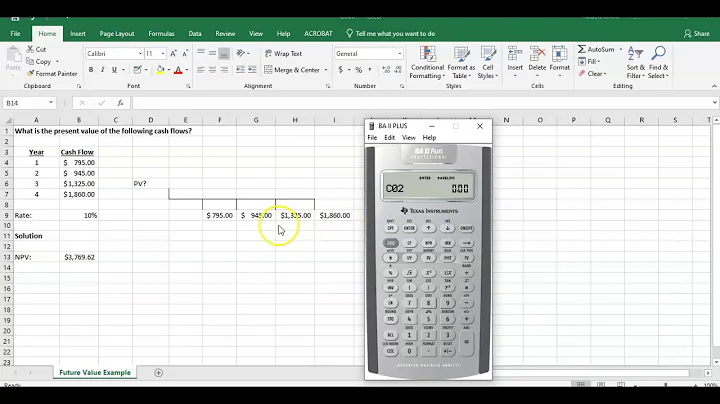The width and height of the screenshot is (720, 404).
Task: Apply comma style
Action: pyautogui.click(x=370, y=70)
